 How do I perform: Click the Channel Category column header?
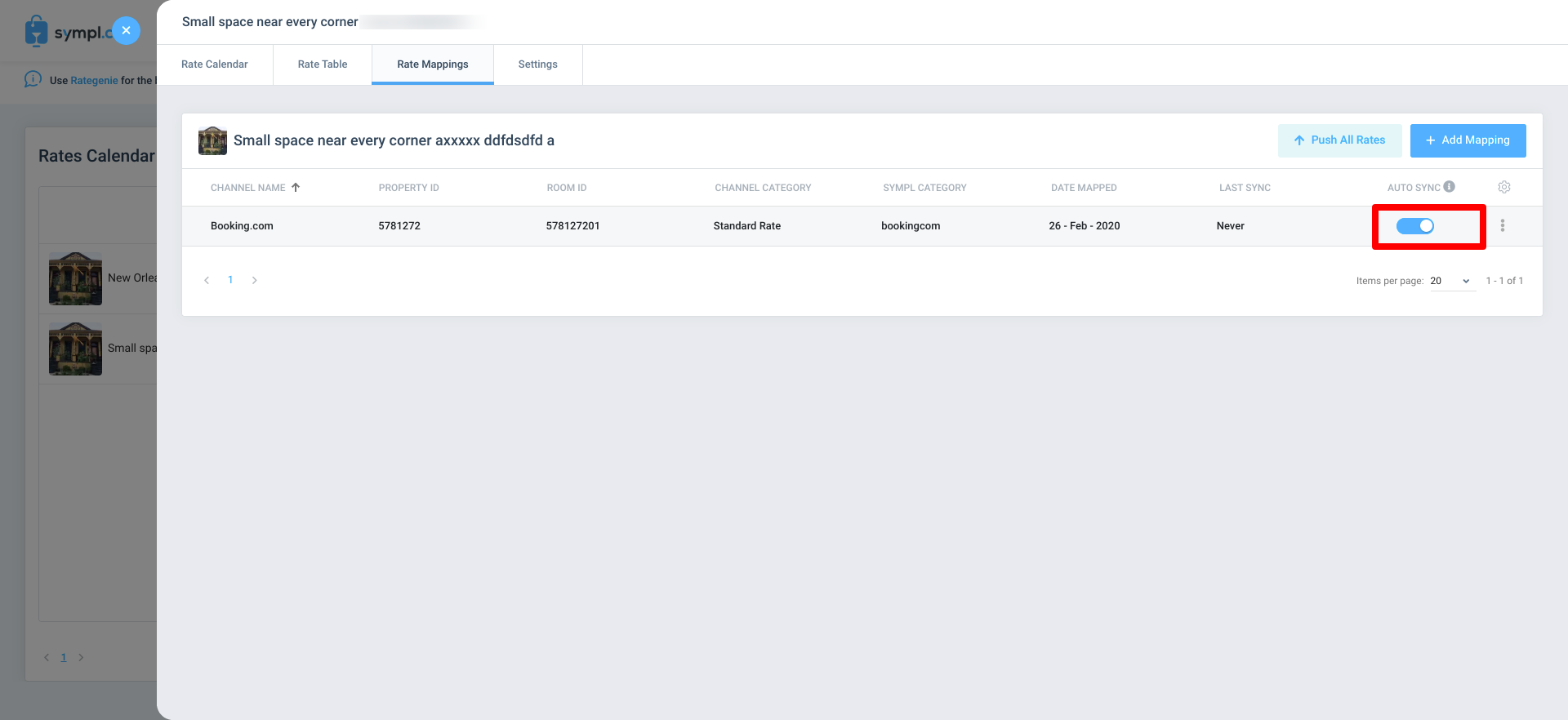pyautogui.click(x=764, y=188)
